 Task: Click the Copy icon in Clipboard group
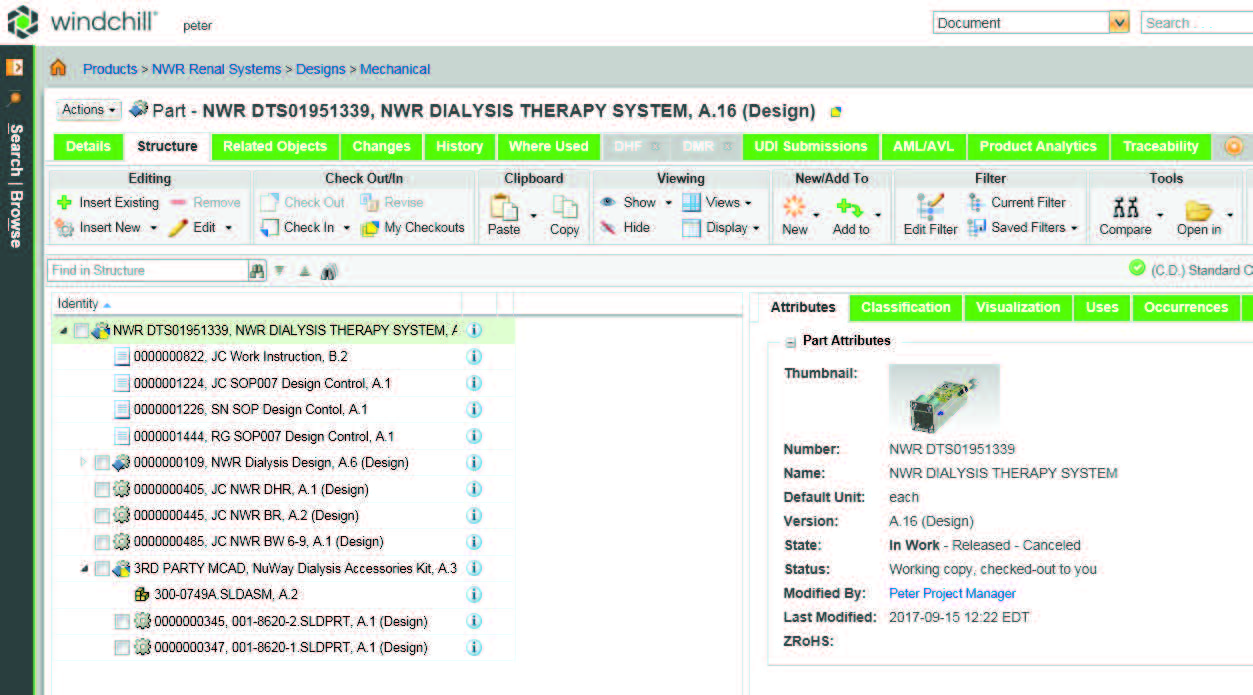click(x=565, y=207)
